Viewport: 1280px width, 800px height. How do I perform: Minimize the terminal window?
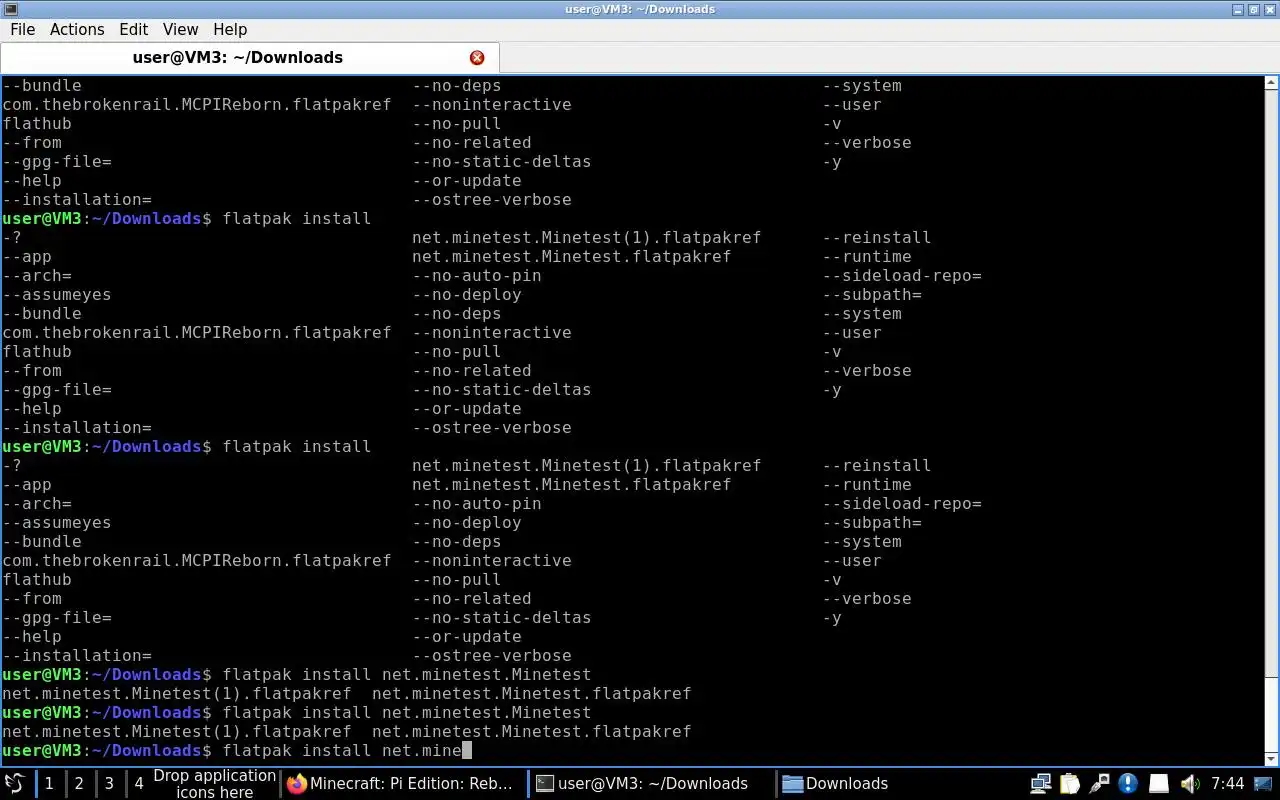pyautogui.click(x=1239, y=9)
